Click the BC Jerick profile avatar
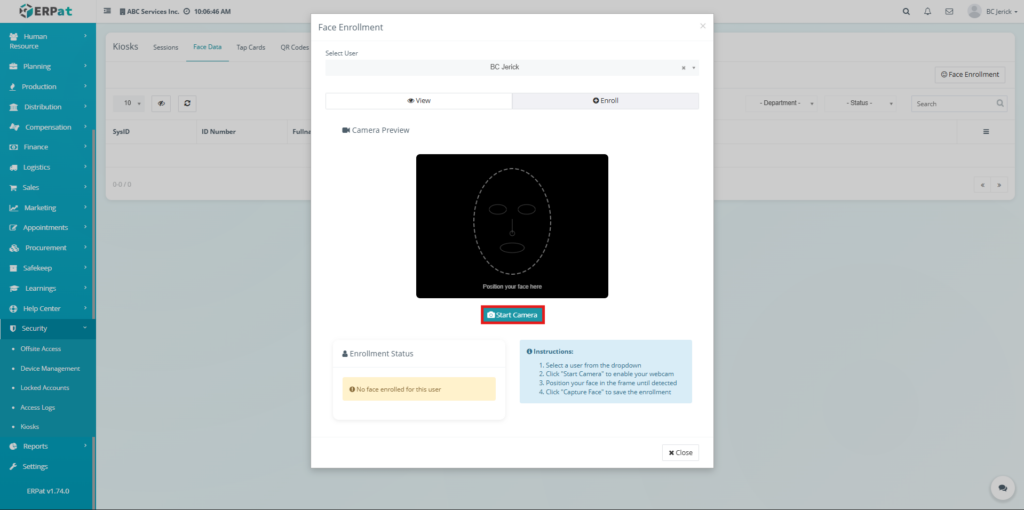Viewport: 1024px width, 510px height. point(974,11)
